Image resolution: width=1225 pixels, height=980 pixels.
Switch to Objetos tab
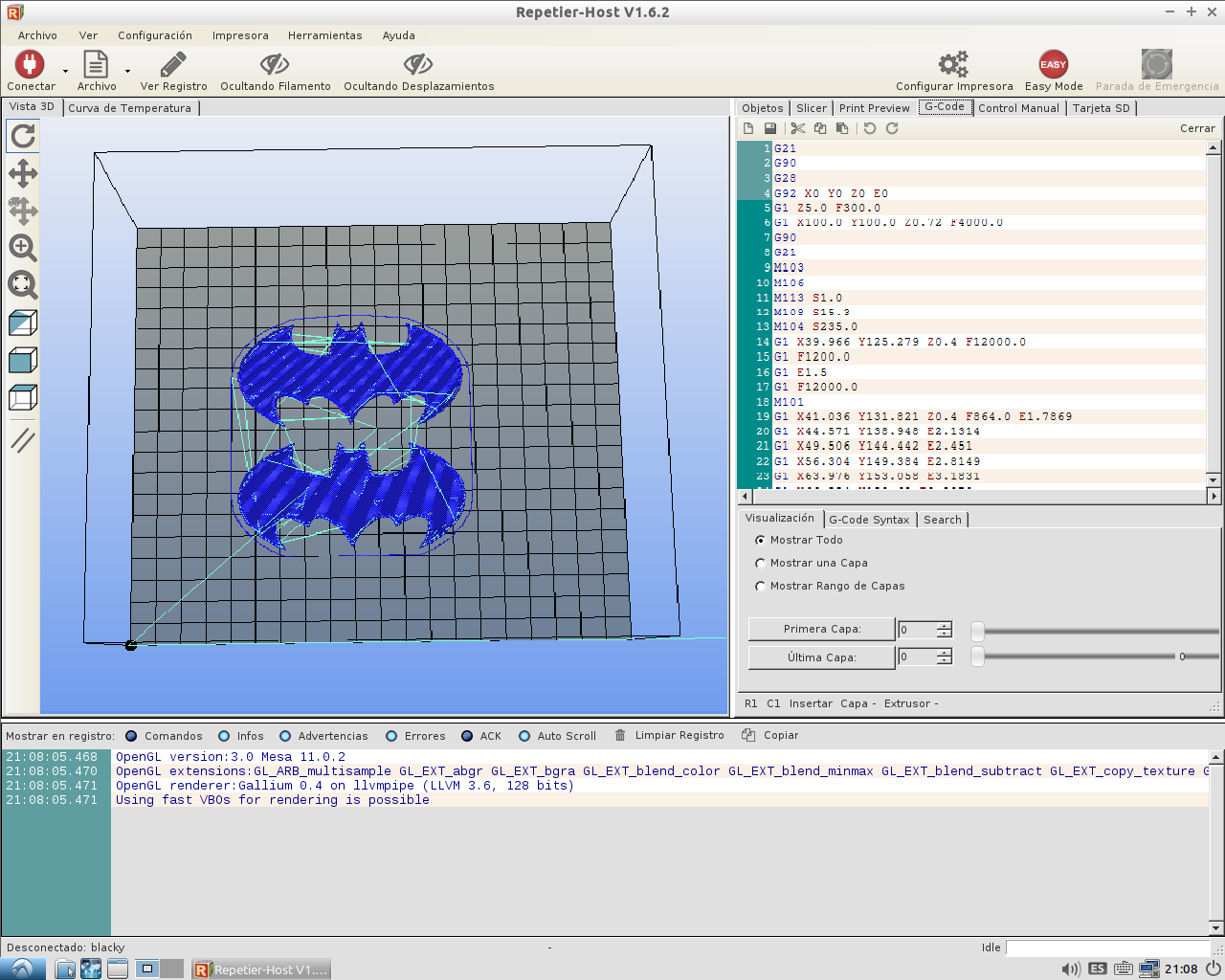point(763,108)
